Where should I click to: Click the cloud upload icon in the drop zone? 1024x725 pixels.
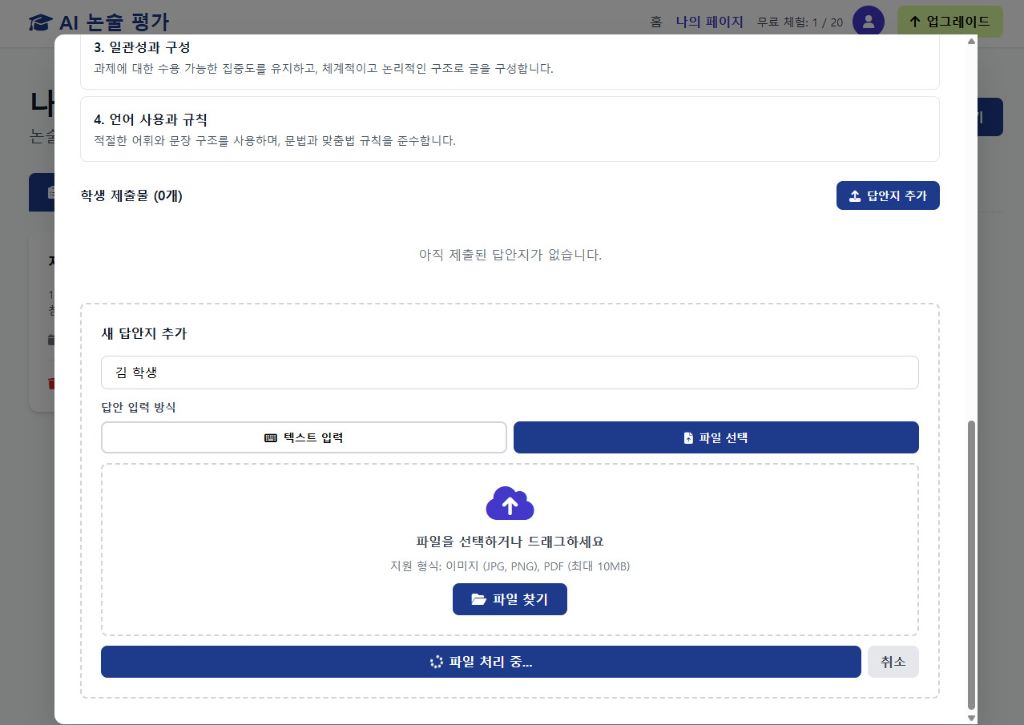click(x=510, y=503)
